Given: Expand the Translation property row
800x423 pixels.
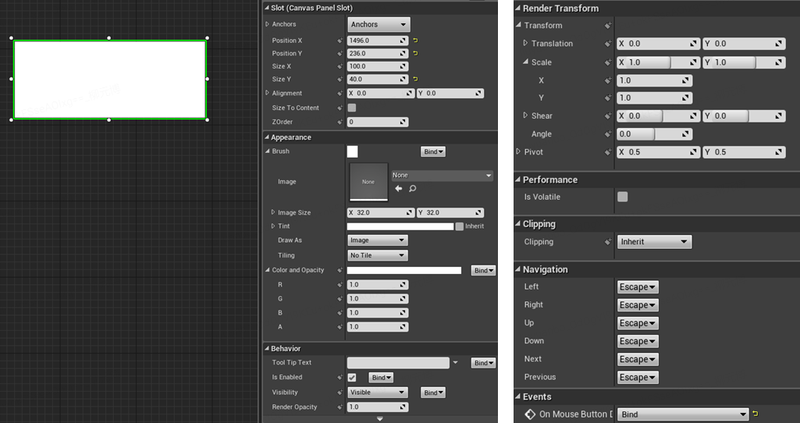Looking at the screenshot, I should pyautogui.click(x=525, y=43).
